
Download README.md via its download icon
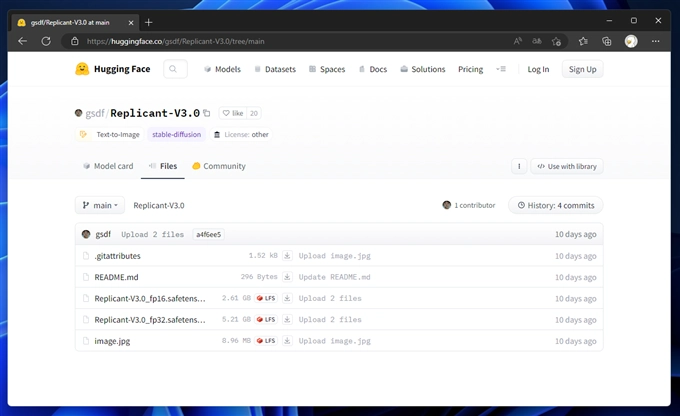point(287,277)
